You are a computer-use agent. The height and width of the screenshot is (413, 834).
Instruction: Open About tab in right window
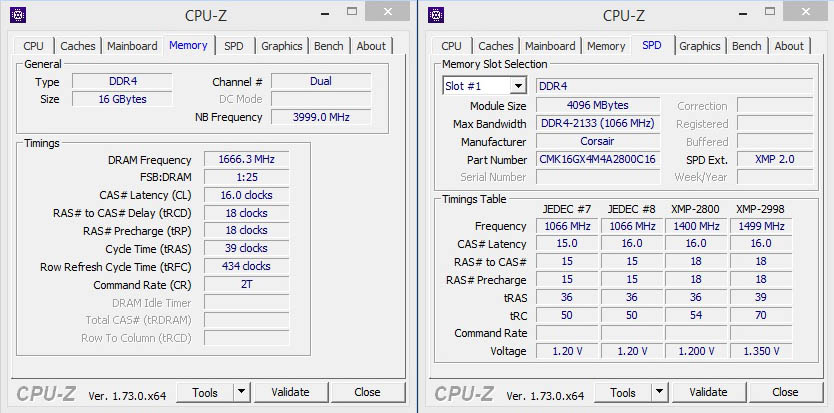point(789,46)
